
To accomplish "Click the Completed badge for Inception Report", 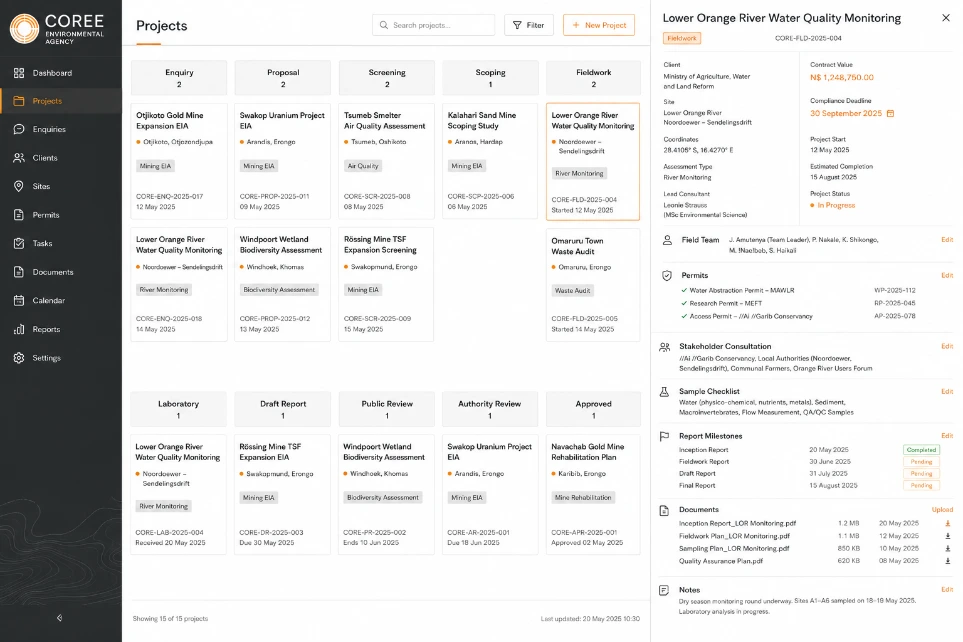I will point(921,450).
